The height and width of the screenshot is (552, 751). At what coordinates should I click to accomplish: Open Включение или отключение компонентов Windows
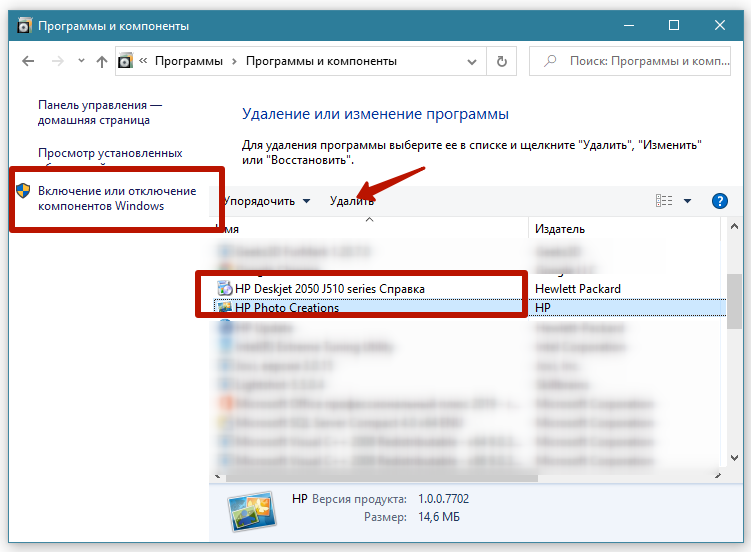click(116, 198)
